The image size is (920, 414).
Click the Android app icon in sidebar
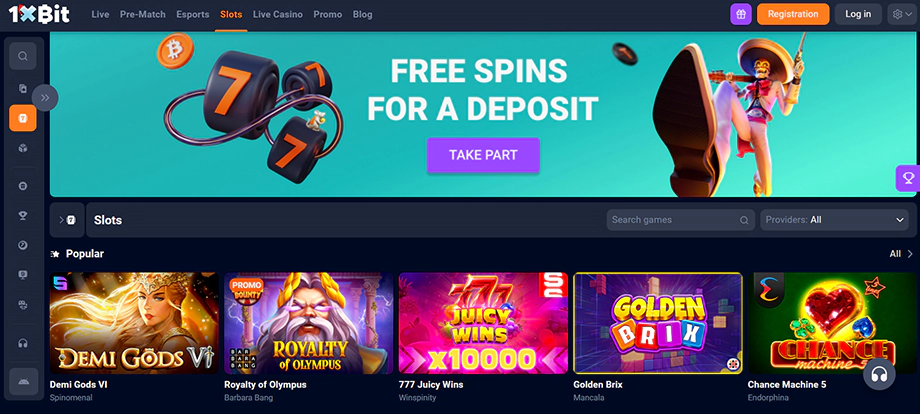point(23,382)
